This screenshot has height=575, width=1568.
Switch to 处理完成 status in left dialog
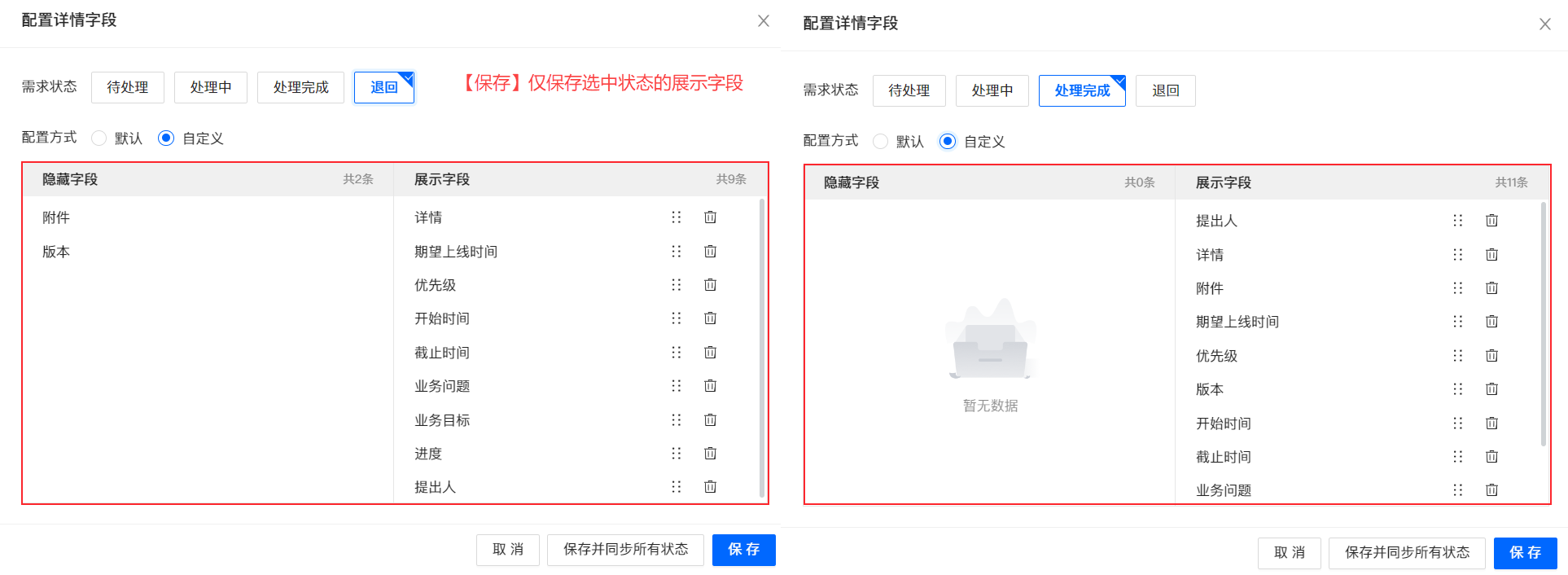(300, 87)
